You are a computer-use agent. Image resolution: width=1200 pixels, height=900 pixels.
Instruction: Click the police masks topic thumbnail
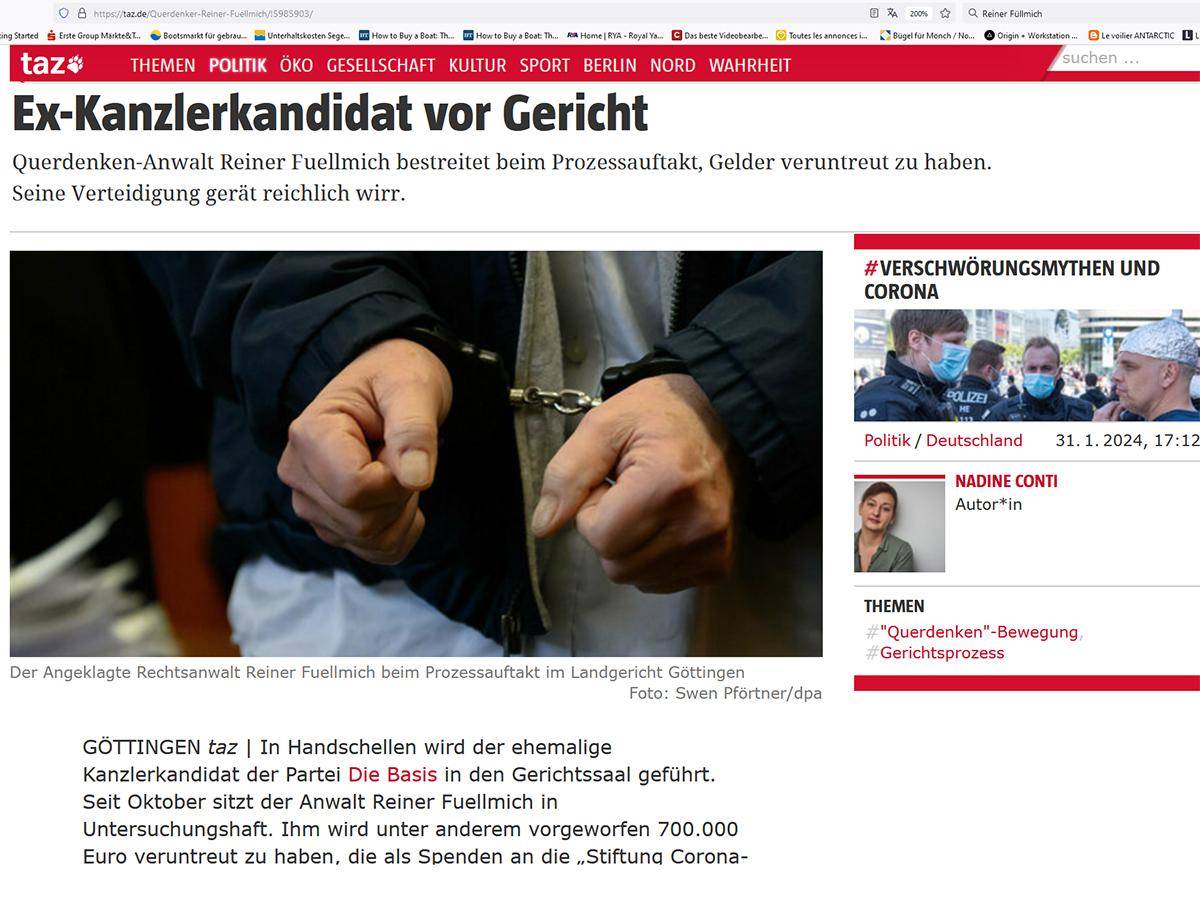point(1027,365)
